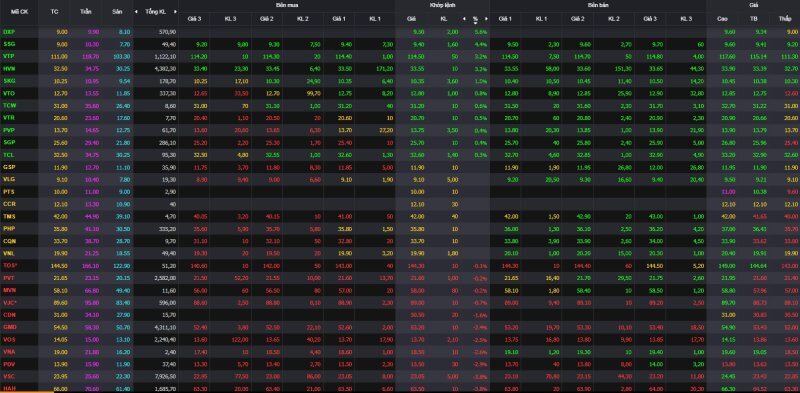Image resolution: width=800 pixels, height=393 pixels.
Task: Click KL 3 header under Bên bán
Action: [x=686, y=19]
